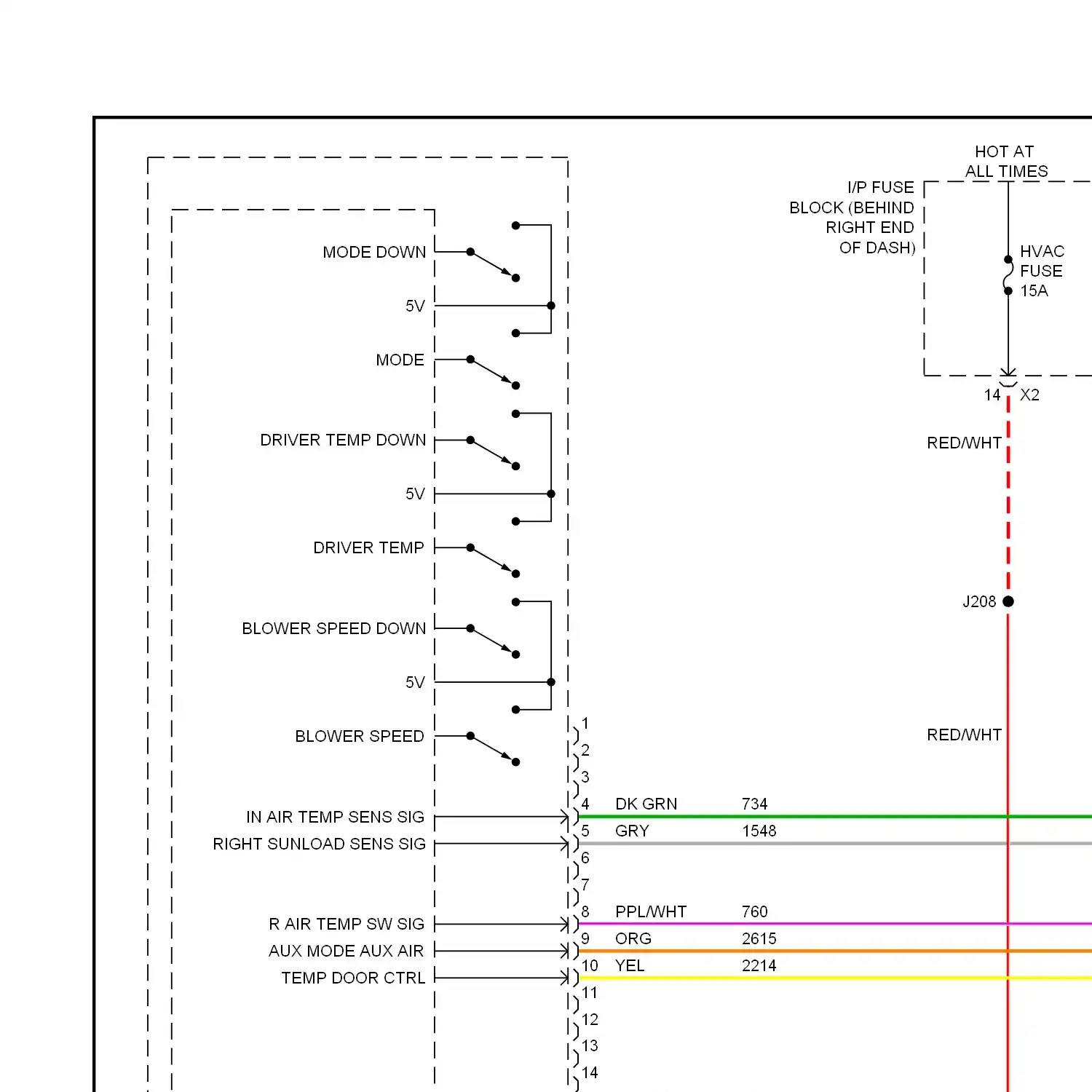Screen dimensions: 1092x1092
Task: Select the orange ORG wire
Action: tap(835, 951)
